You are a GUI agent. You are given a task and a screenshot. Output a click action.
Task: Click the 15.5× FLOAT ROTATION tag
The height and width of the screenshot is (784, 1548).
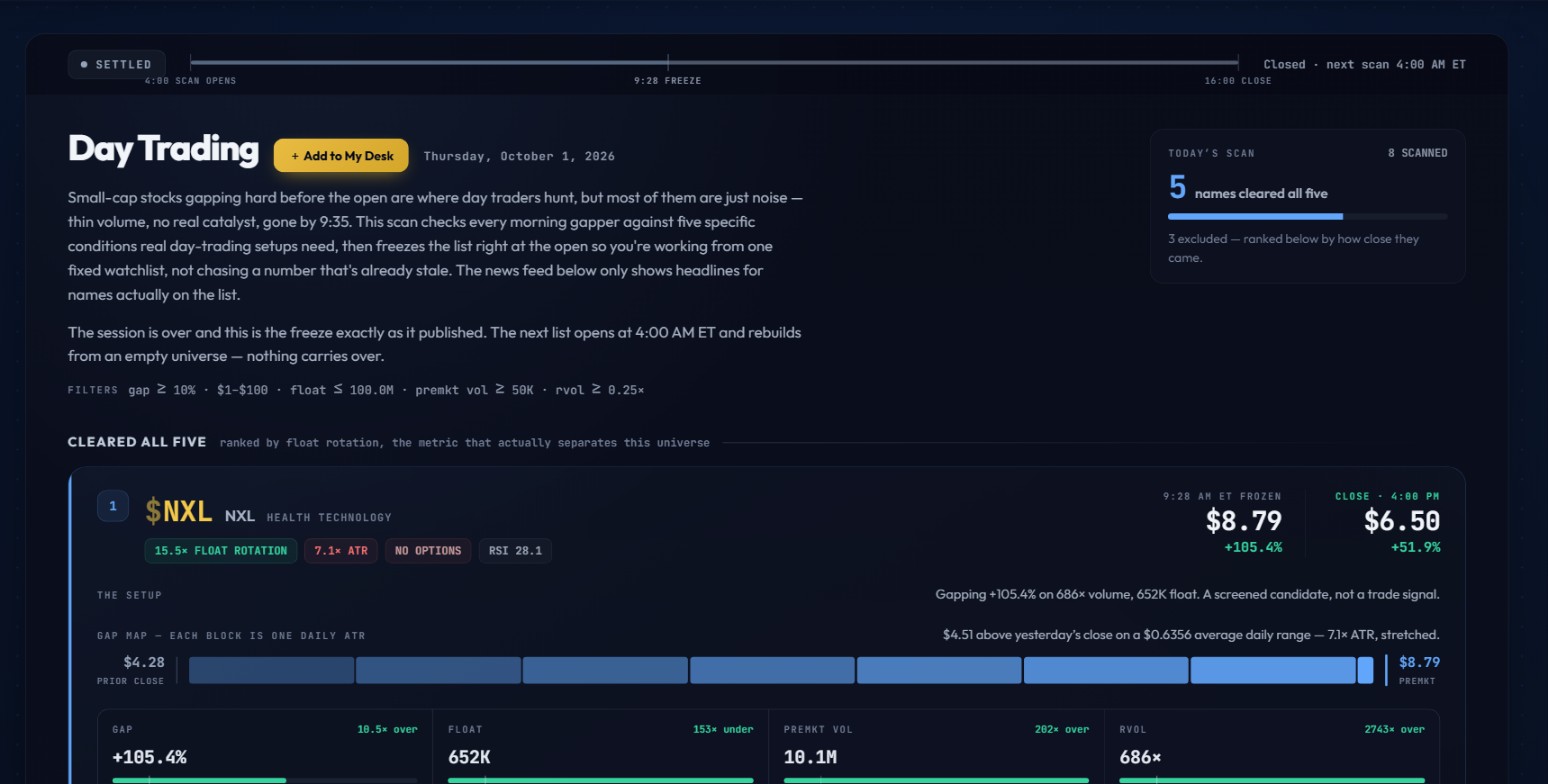221,551
